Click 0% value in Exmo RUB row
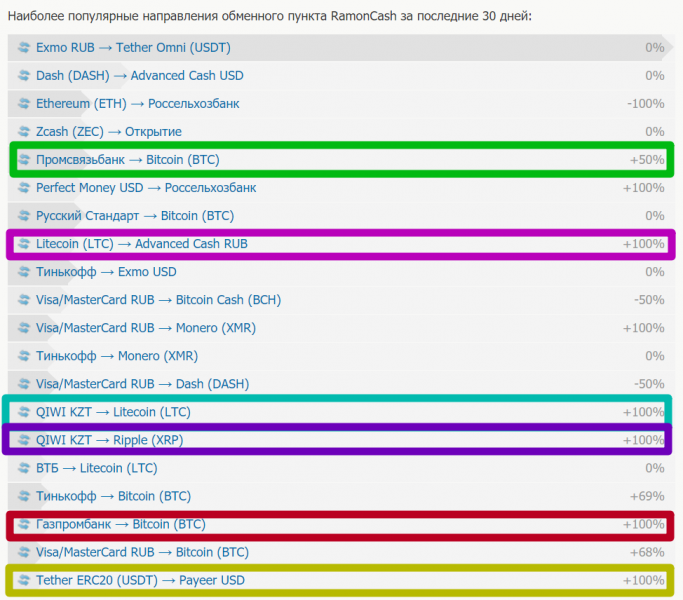 [655, 47]
